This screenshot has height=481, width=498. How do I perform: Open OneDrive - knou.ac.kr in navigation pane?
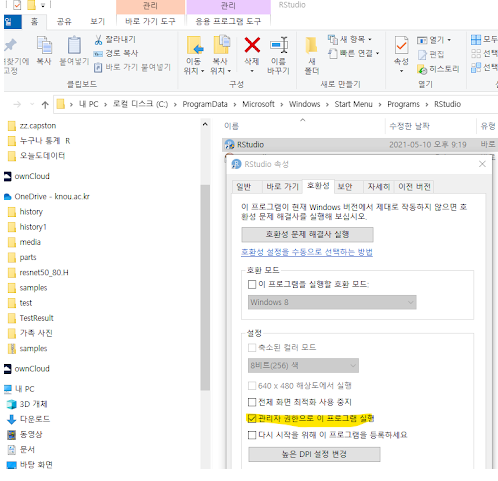pyautogui.click(x=52, y=197)
